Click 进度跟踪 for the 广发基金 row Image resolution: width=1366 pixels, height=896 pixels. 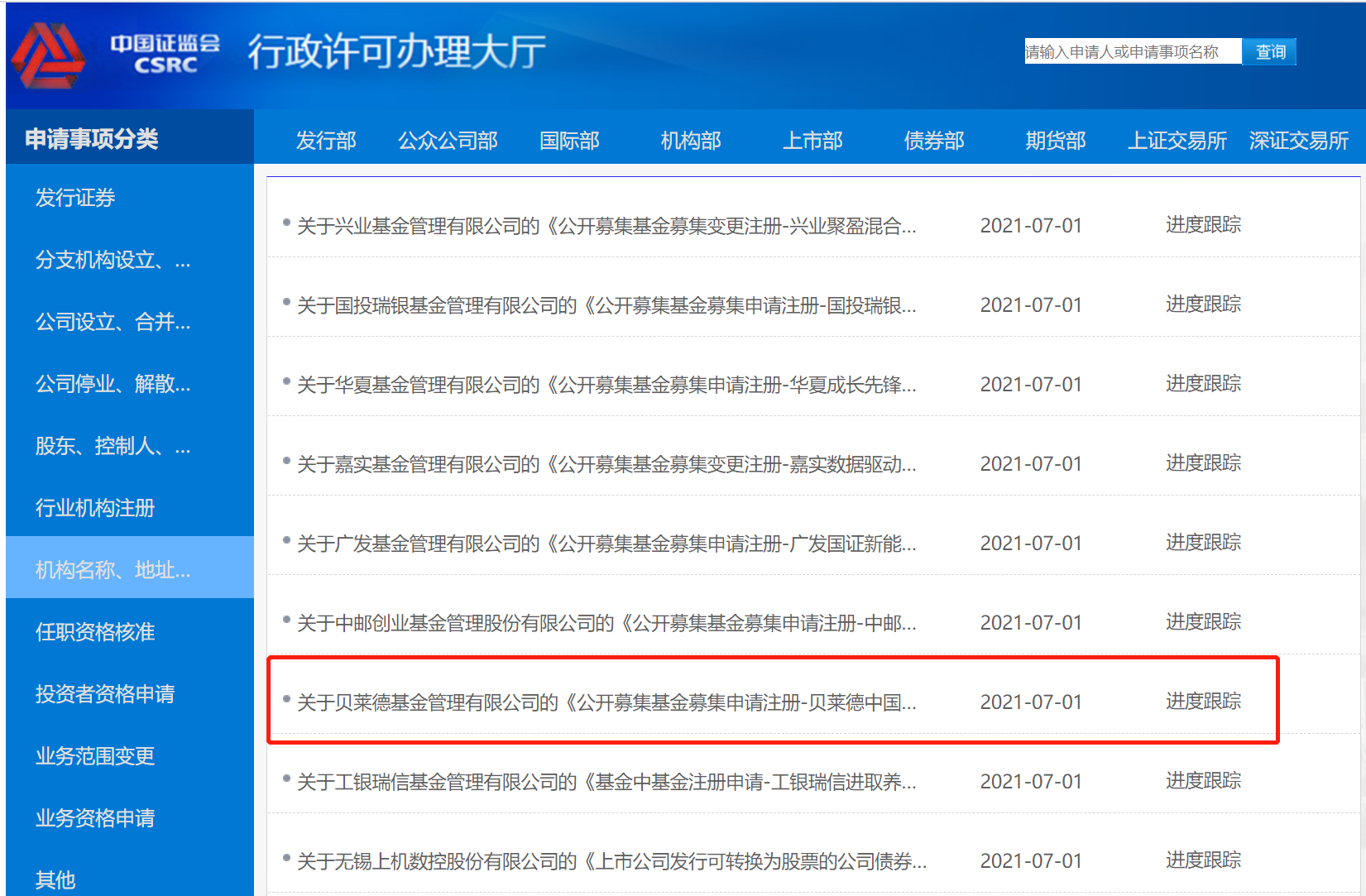pyautogui.click(x=1203, y=543)
